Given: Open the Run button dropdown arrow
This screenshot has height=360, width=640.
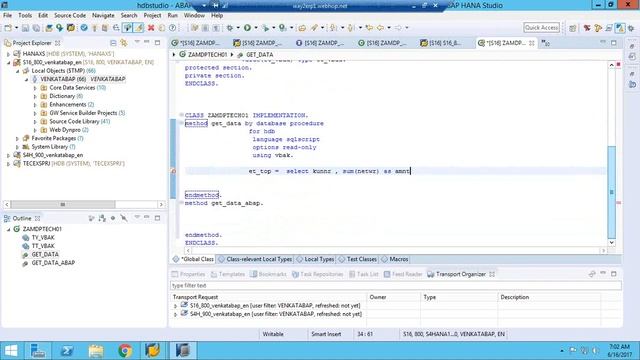Looking at the screenshot, I should coord(256,28).
